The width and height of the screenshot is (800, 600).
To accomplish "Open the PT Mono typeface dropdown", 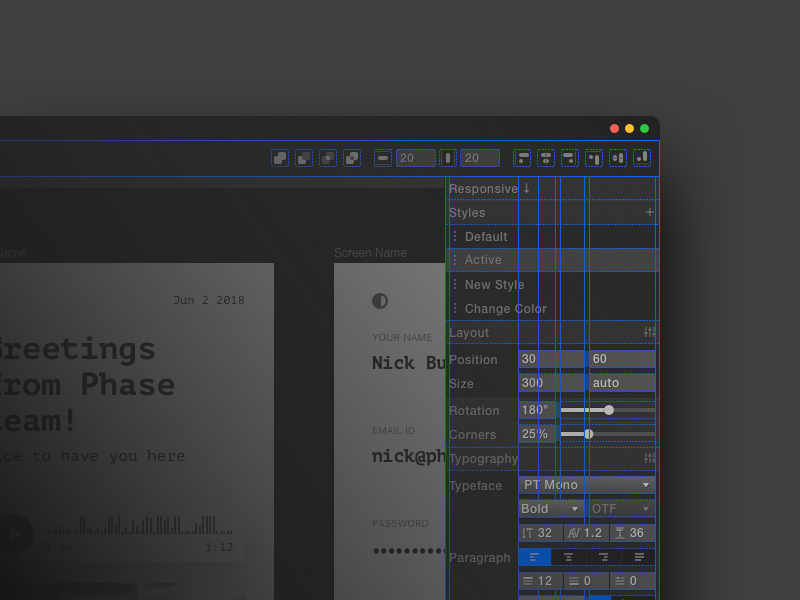I will pyautogui.click(x=587, y=485).
